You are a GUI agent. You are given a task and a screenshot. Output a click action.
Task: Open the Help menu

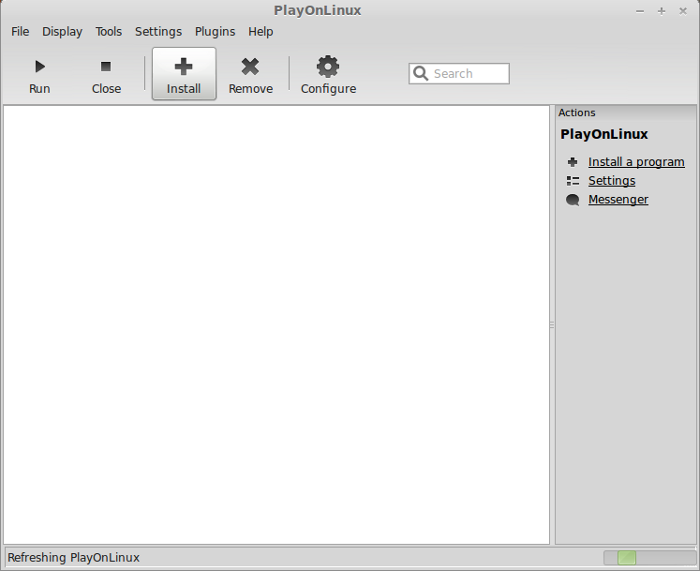click(x=261, y=32)
